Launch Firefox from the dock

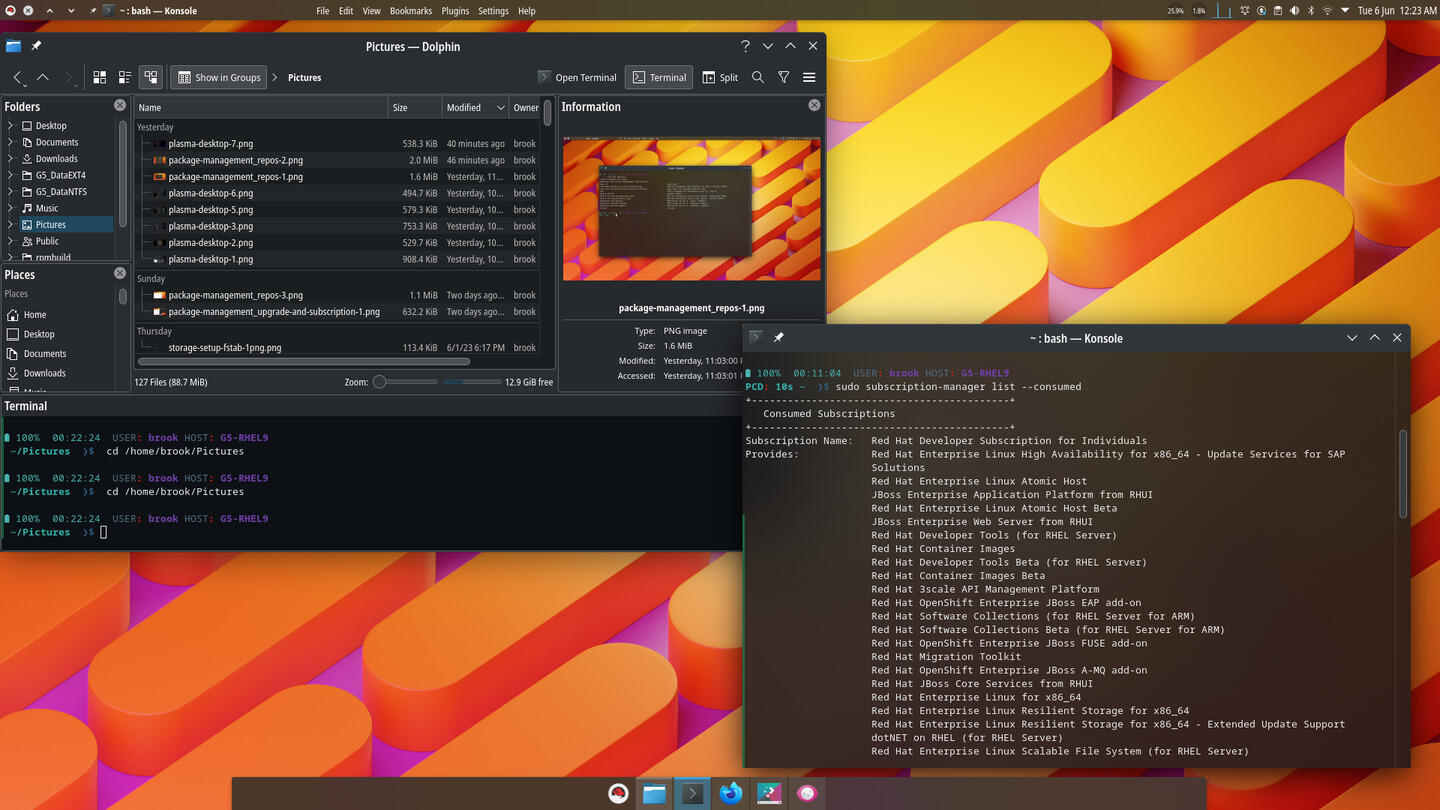[x=731, y=794]
